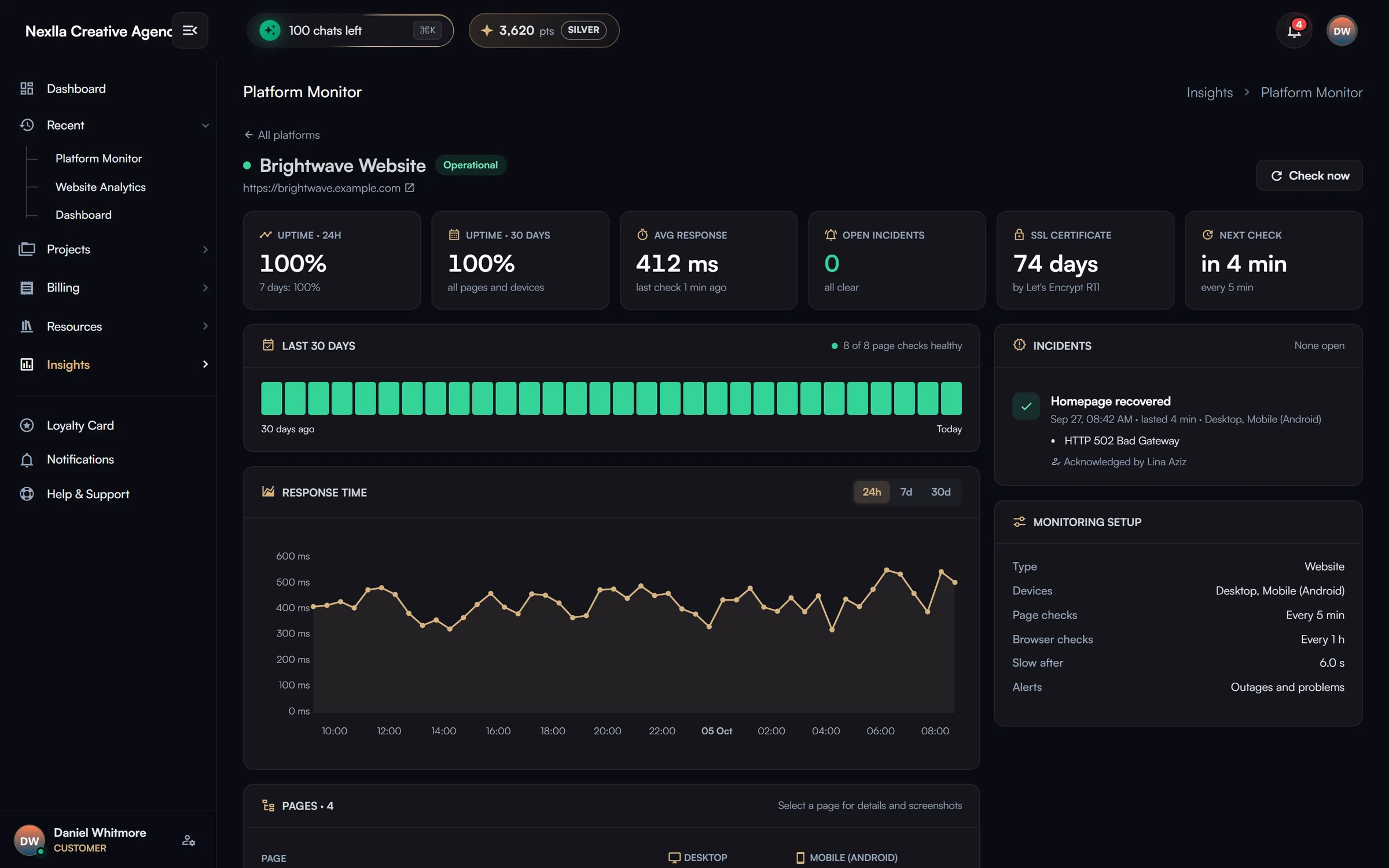1389x868 pixels.
Task: Click the Mobile (Android) column header
Action: (847, 858)
